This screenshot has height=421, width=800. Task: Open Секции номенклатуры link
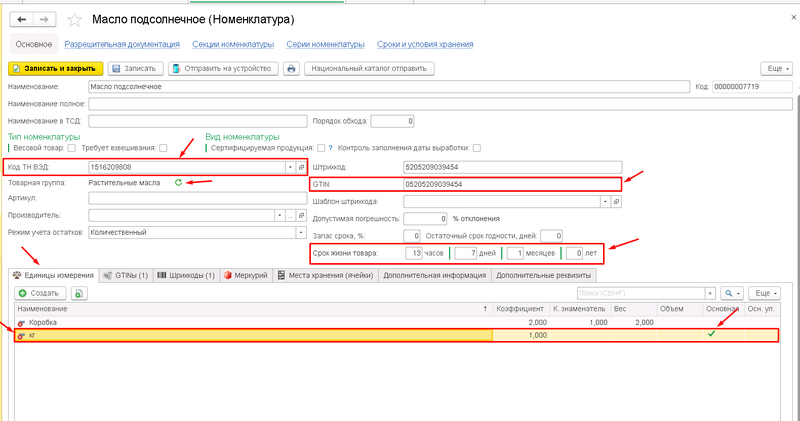pyautogui.click(x=233, y=44)
